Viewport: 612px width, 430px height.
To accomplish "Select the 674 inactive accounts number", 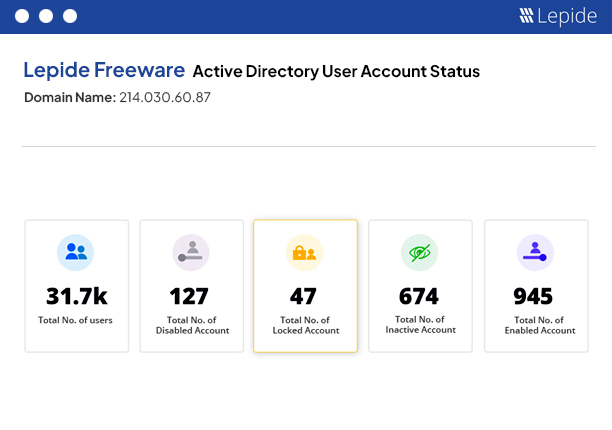I will click(419, 296).
